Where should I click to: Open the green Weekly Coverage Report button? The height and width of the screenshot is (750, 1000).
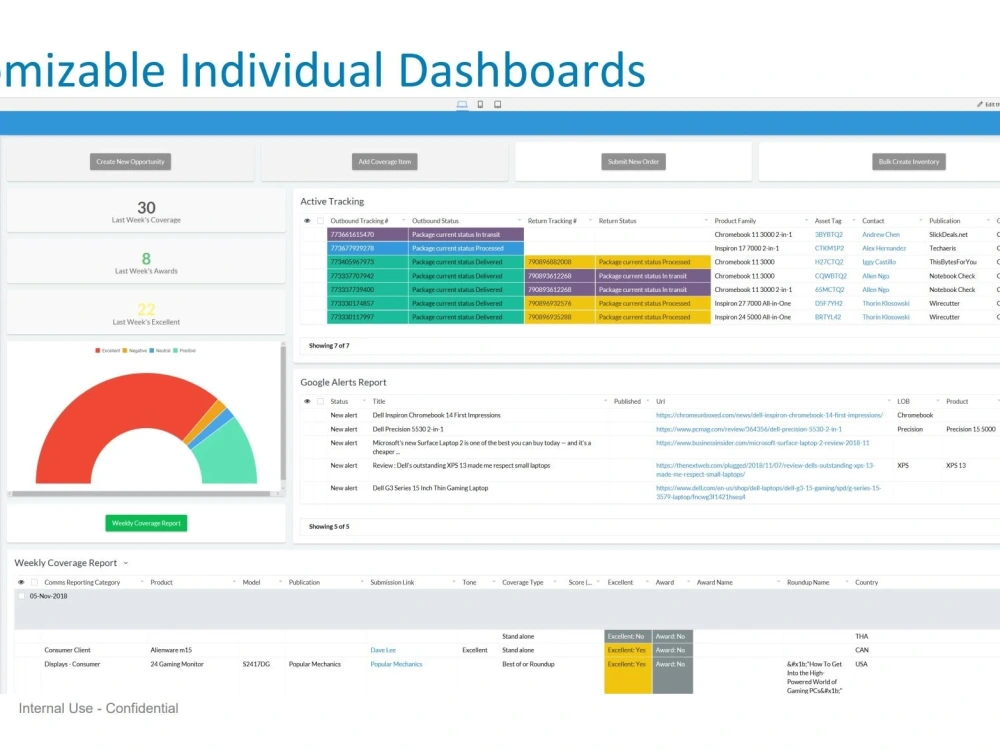(x=146, y=523)
